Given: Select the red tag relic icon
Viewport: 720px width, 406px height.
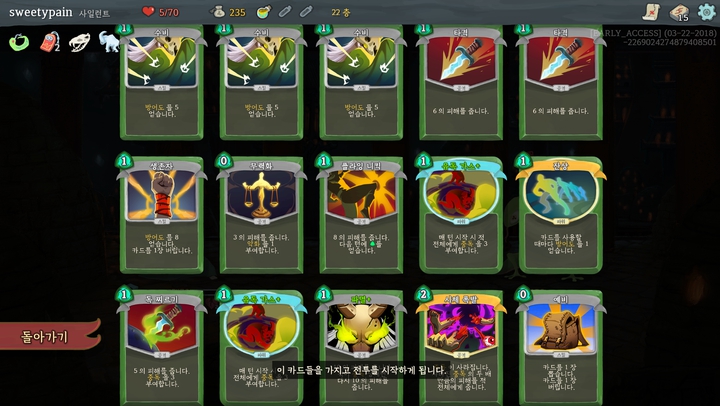Looking at the screenshot, I should point(50,42).
